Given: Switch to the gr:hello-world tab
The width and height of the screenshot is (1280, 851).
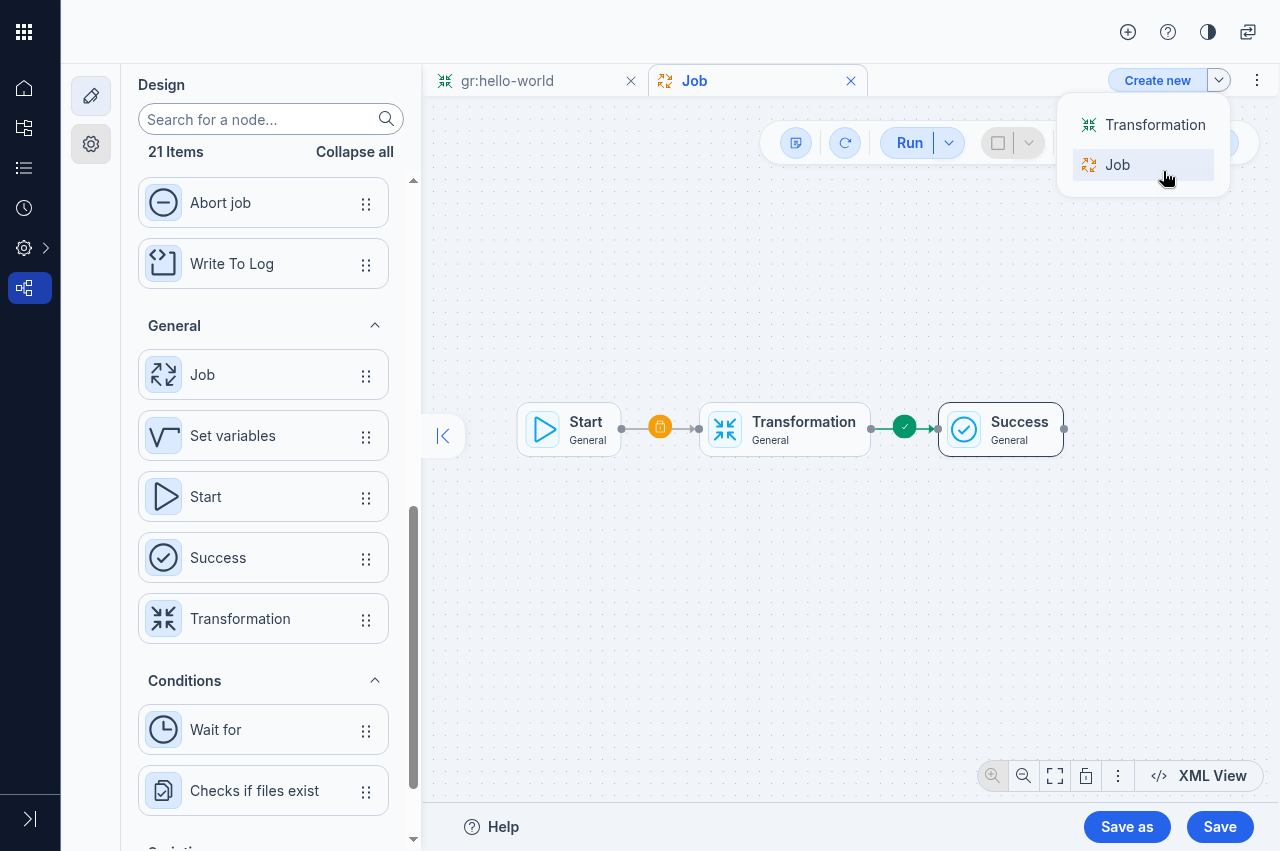Looking at the screenshot, I should (x=507, y=81).
